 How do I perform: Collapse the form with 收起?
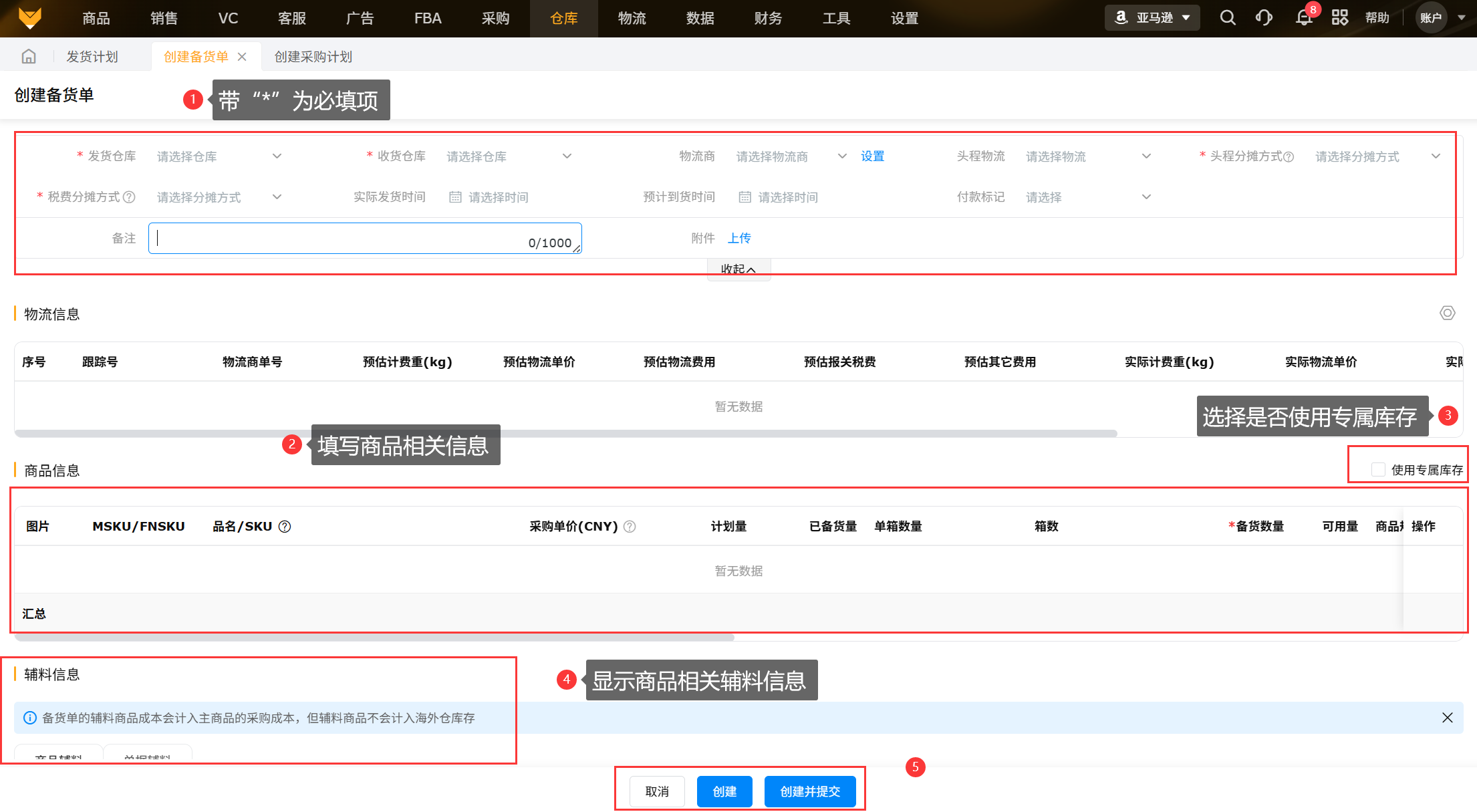[738, 269]
